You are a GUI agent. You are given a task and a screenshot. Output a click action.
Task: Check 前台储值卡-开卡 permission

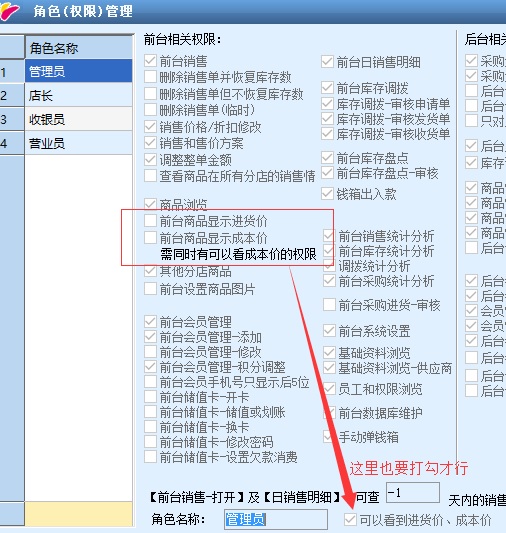(x=150, y=396)
